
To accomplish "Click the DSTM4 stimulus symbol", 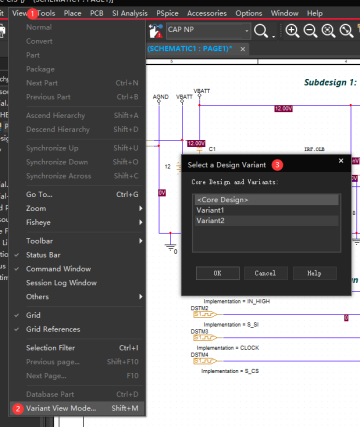I will [205, 361].
